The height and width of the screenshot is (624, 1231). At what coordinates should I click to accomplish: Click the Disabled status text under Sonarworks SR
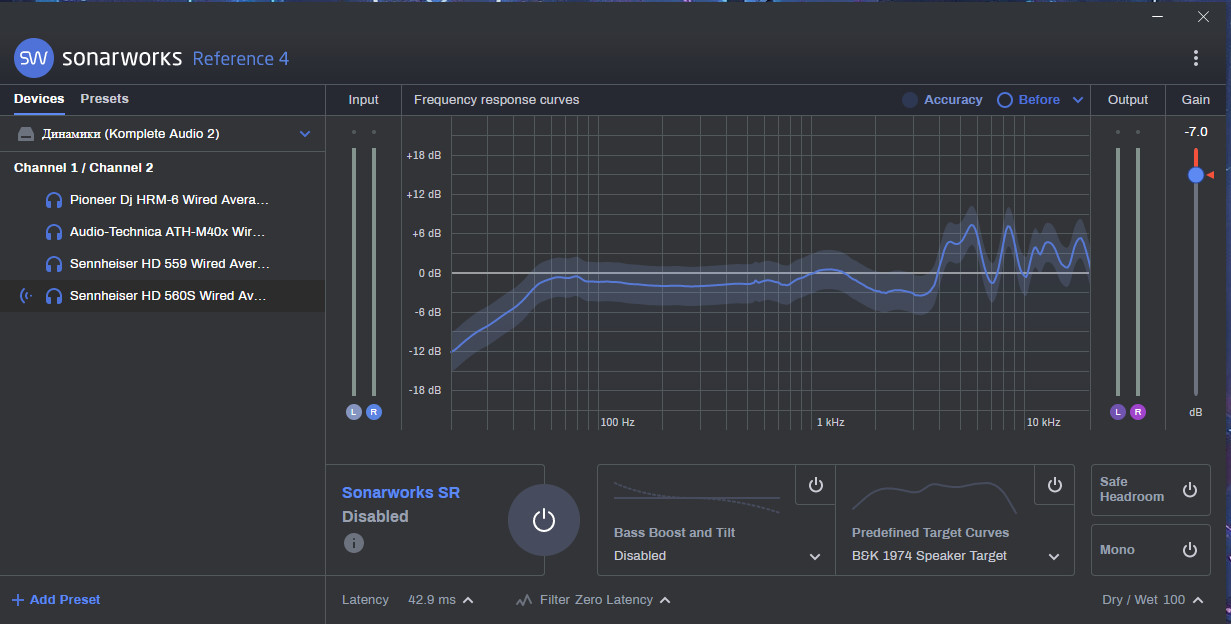(375, 516)
